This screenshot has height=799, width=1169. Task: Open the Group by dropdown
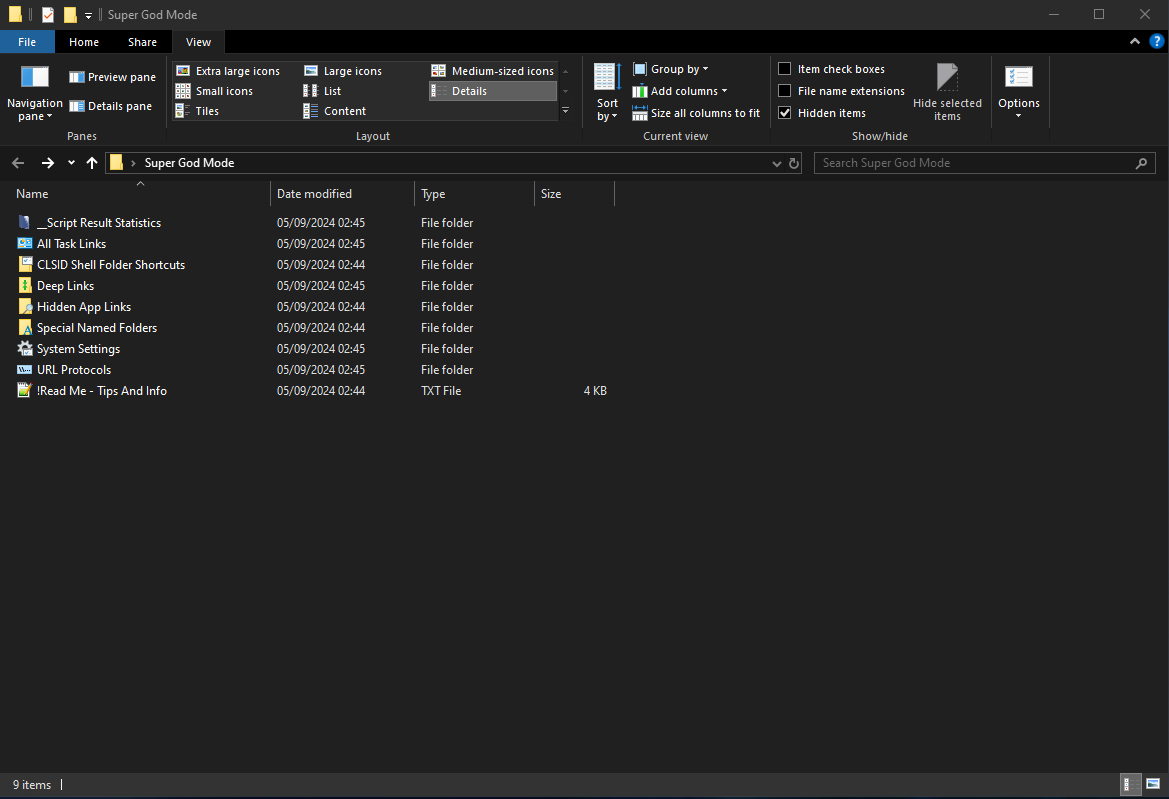point(671,69)
